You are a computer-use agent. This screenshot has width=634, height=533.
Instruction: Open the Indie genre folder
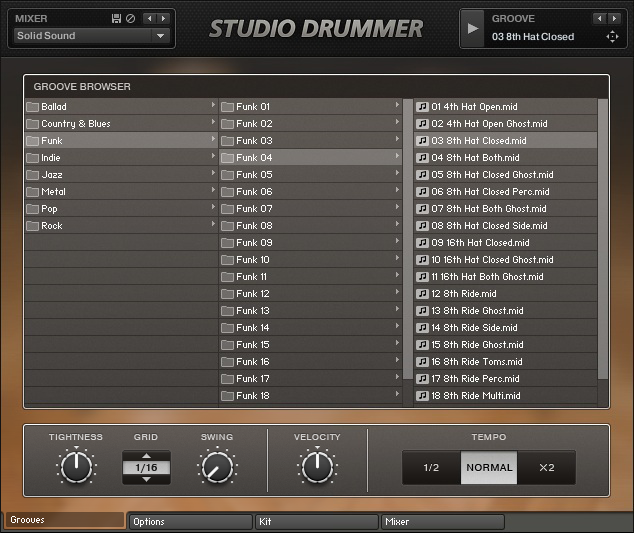[121, 158]
